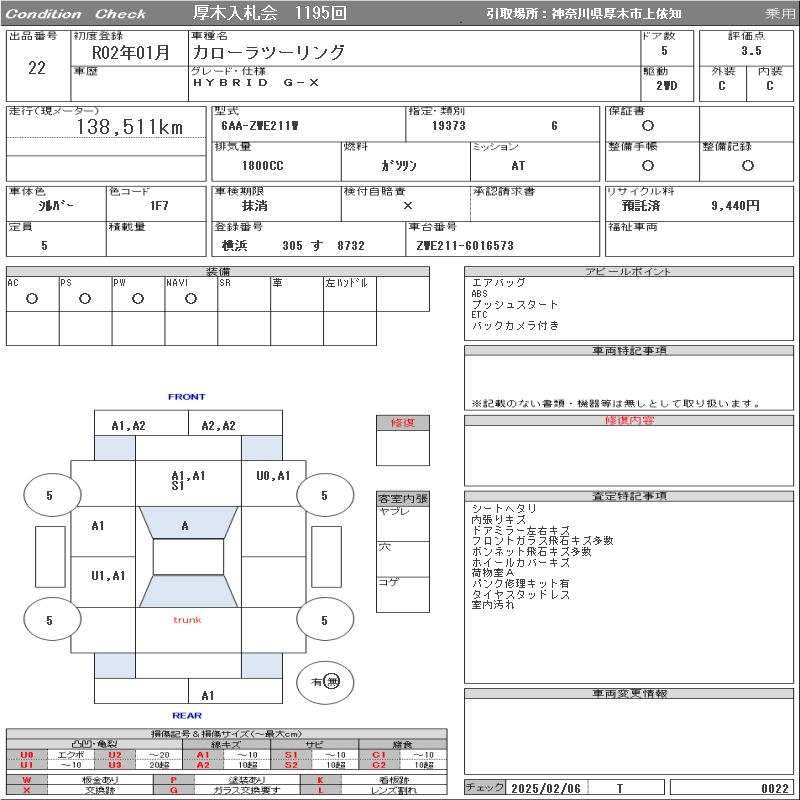Click the U1,A1 damage mark on diagram
Viewport: 800px width, 800px height.
click(x=108, y=575)
